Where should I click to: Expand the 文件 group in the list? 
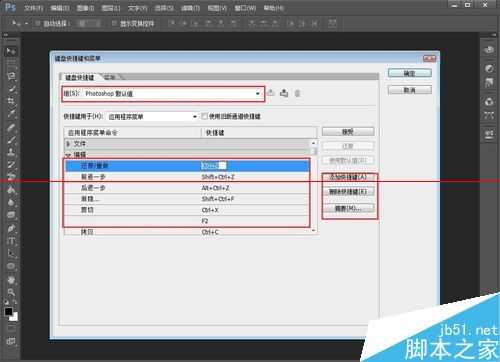click(x=68, y=144)
